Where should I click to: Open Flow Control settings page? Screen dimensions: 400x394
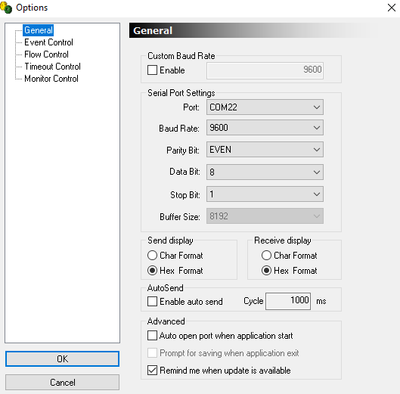point(46,54)
